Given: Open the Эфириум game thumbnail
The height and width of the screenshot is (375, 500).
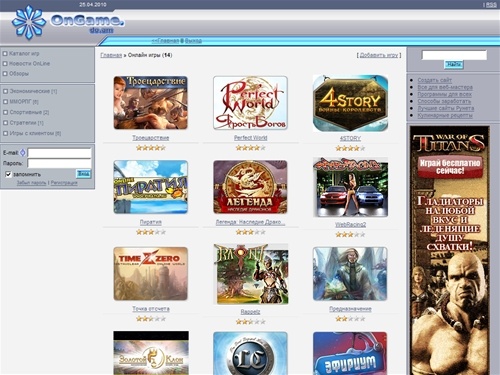Looking at the screenshot, I should pyautogui.click(x=350, y=353).
